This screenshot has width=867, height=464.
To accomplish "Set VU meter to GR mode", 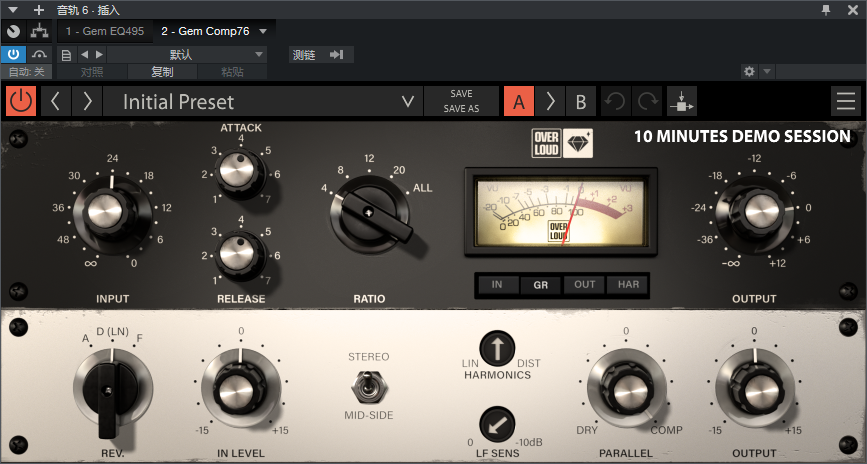I will coord(540,285).
